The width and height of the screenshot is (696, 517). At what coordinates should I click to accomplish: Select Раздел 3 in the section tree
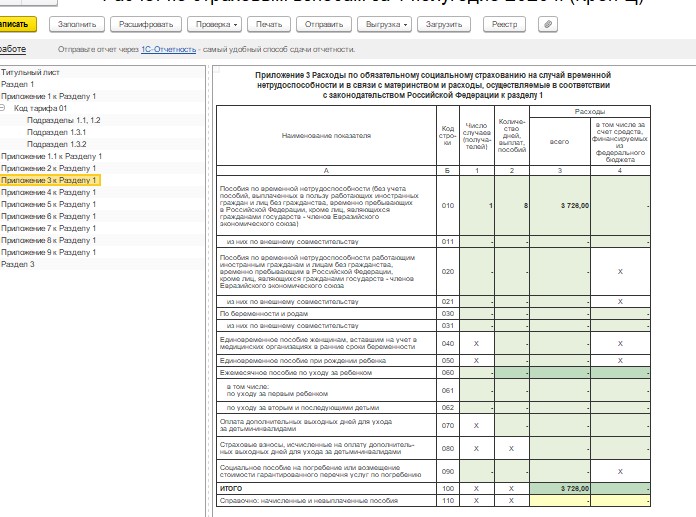pyautogui.click(x=17, y=264)
